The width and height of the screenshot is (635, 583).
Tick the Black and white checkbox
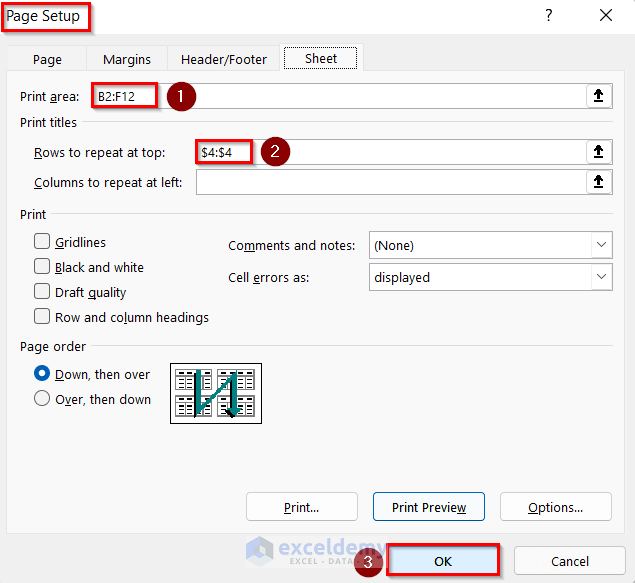click(x=42, y=266)
